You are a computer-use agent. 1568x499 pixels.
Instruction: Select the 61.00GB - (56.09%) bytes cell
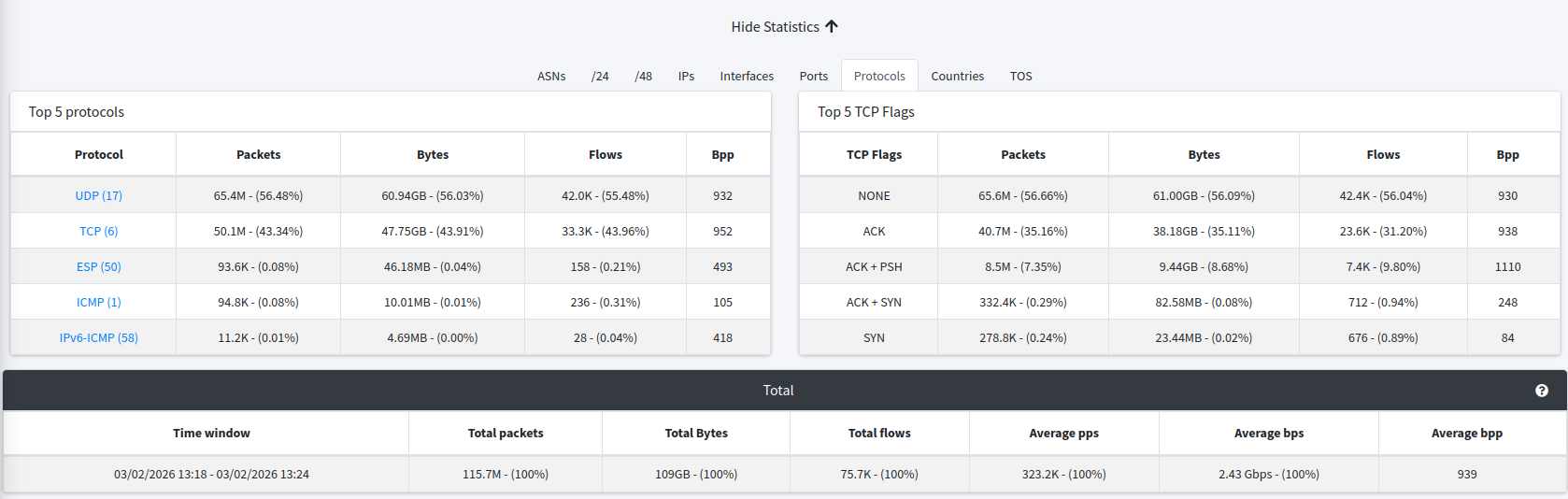[x=1205, y=196]
